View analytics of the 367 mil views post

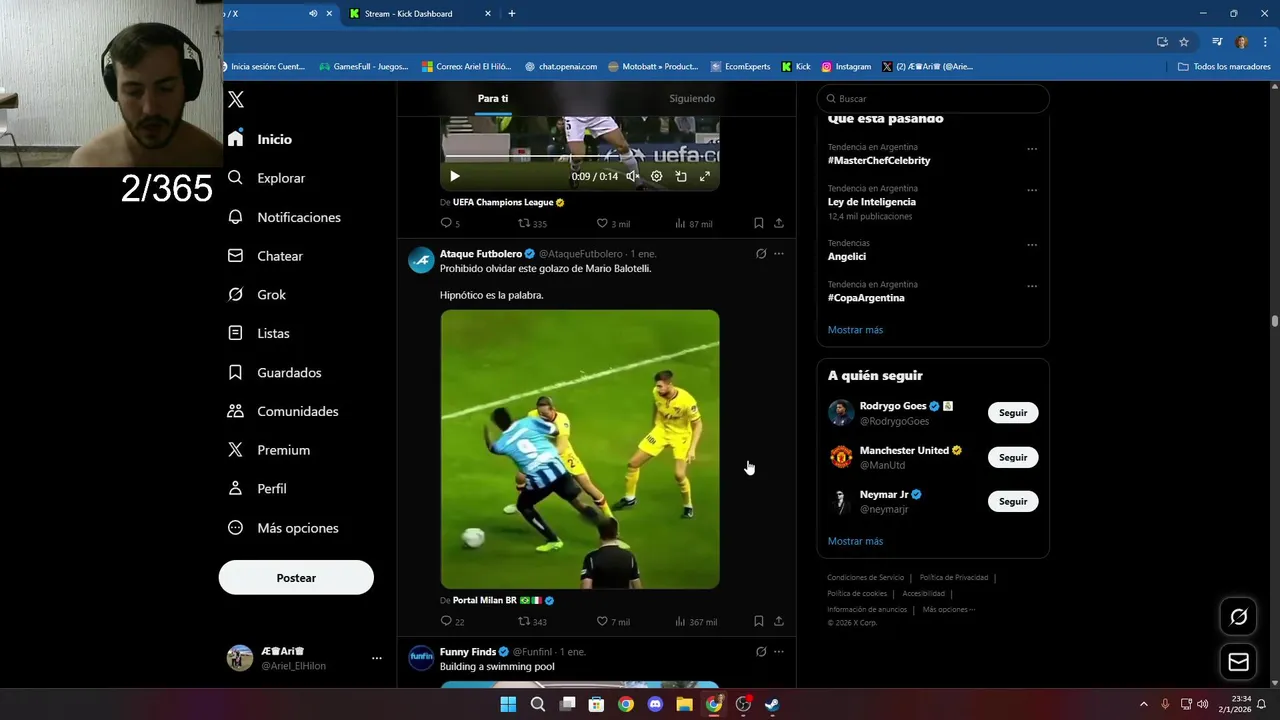tap(696, 621)
